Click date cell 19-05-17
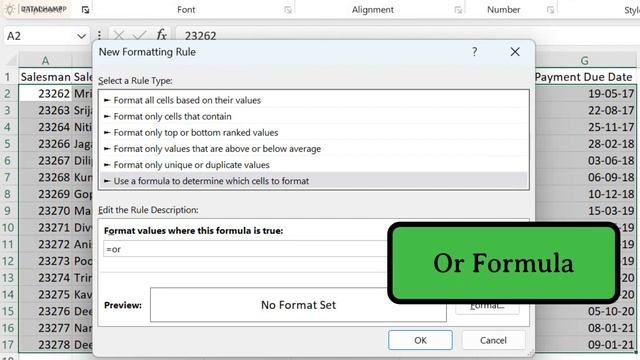This screenshot has width=640, height=360. point(584,93)
